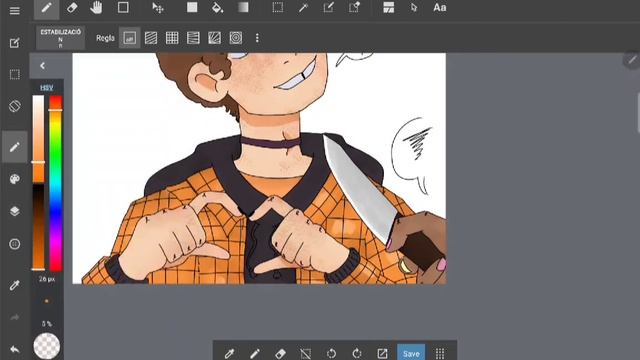
Task: Open the brush panel in left sidebar
Action: [x=15, y=147]
